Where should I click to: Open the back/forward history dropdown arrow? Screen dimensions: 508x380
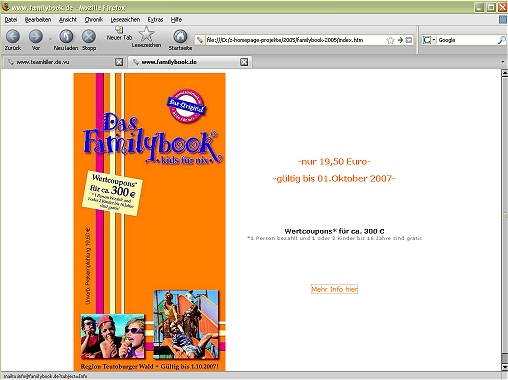click(x=50, y=39)
